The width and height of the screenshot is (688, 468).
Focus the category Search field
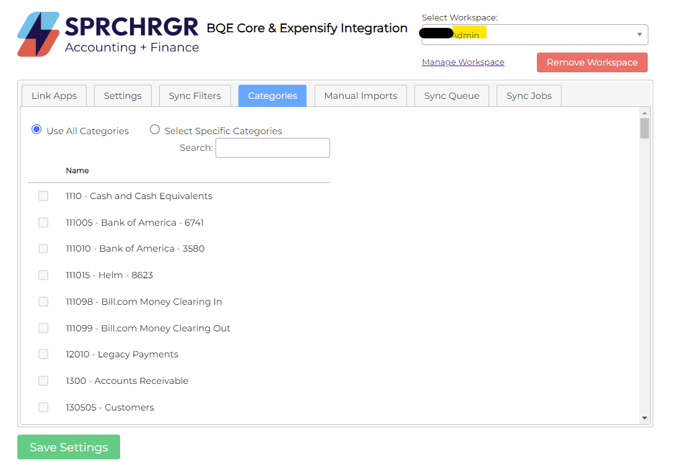(272, 148)
